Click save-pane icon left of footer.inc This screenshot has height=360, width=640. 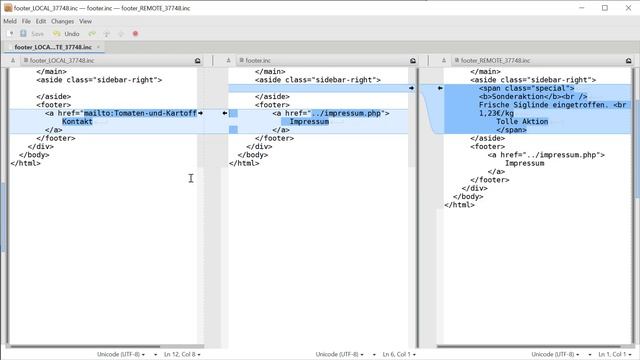tap(228, 60)
